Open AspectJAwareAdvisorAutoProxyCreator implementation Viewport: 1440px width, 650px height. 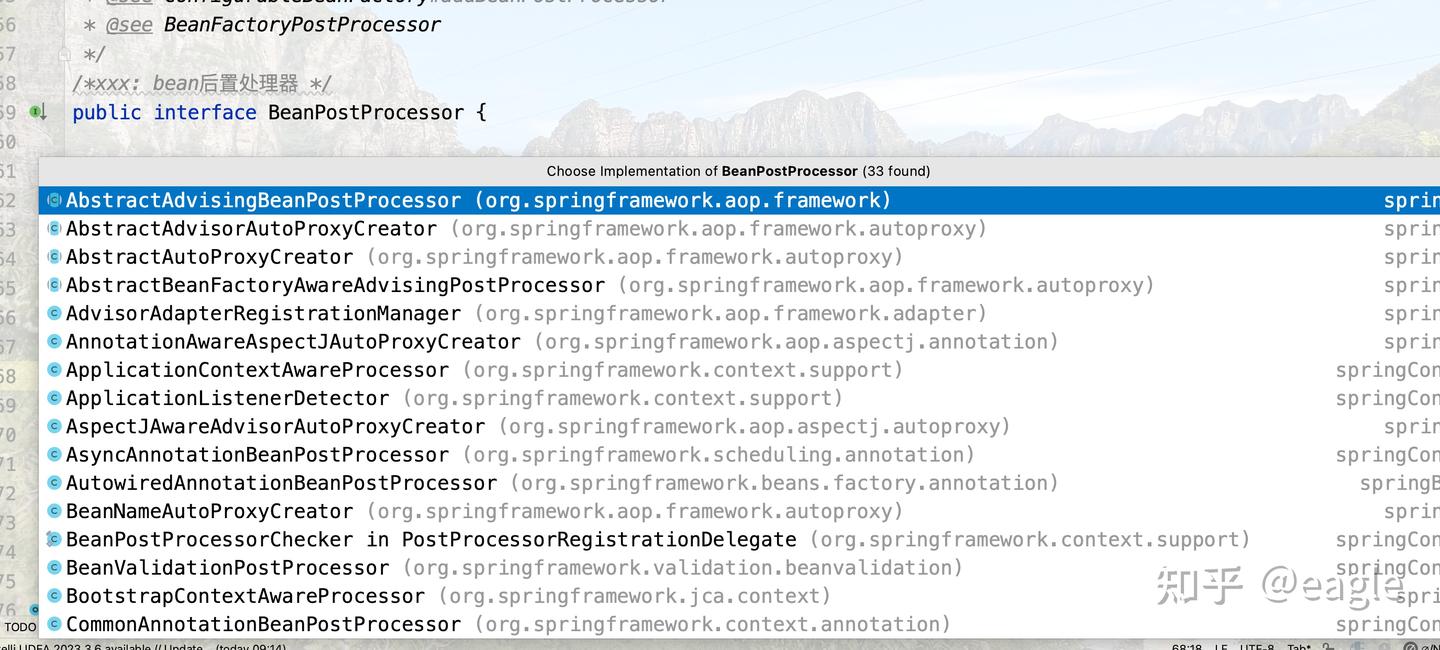point(739,426)
